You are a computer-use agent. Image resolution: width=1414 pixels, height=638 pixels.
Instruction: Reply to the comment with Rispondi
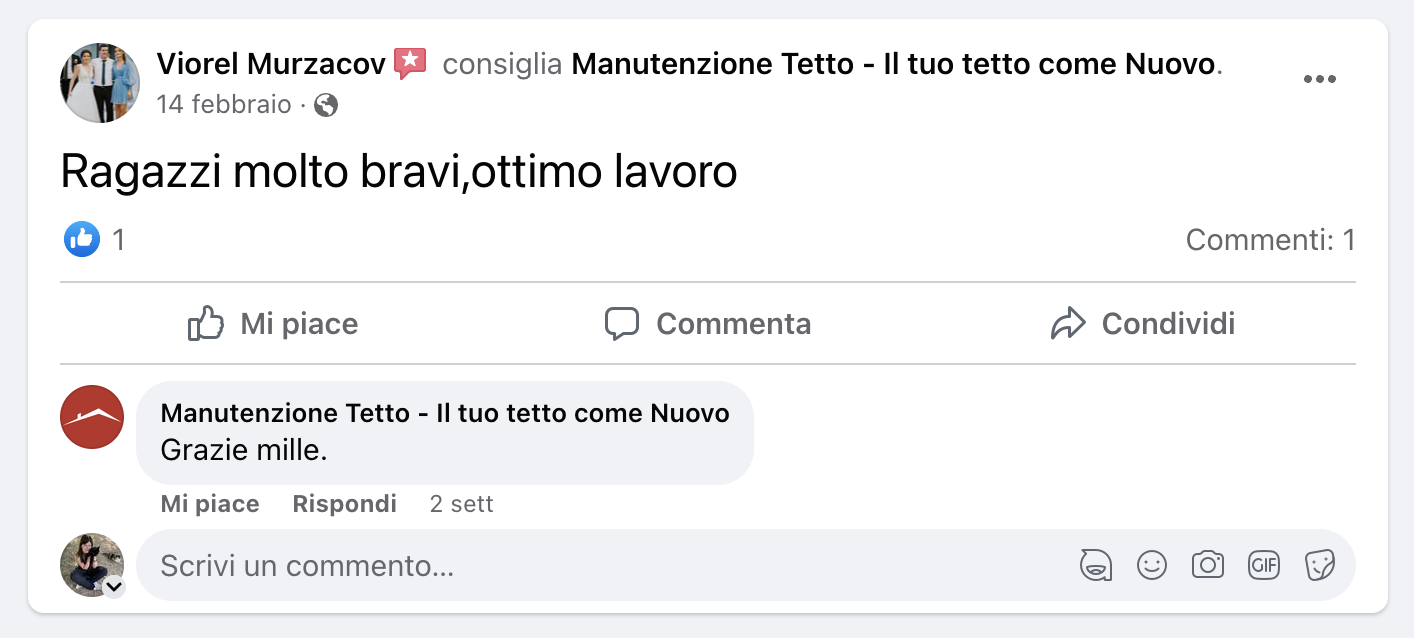pyautogui.click(x=344, y=504)
